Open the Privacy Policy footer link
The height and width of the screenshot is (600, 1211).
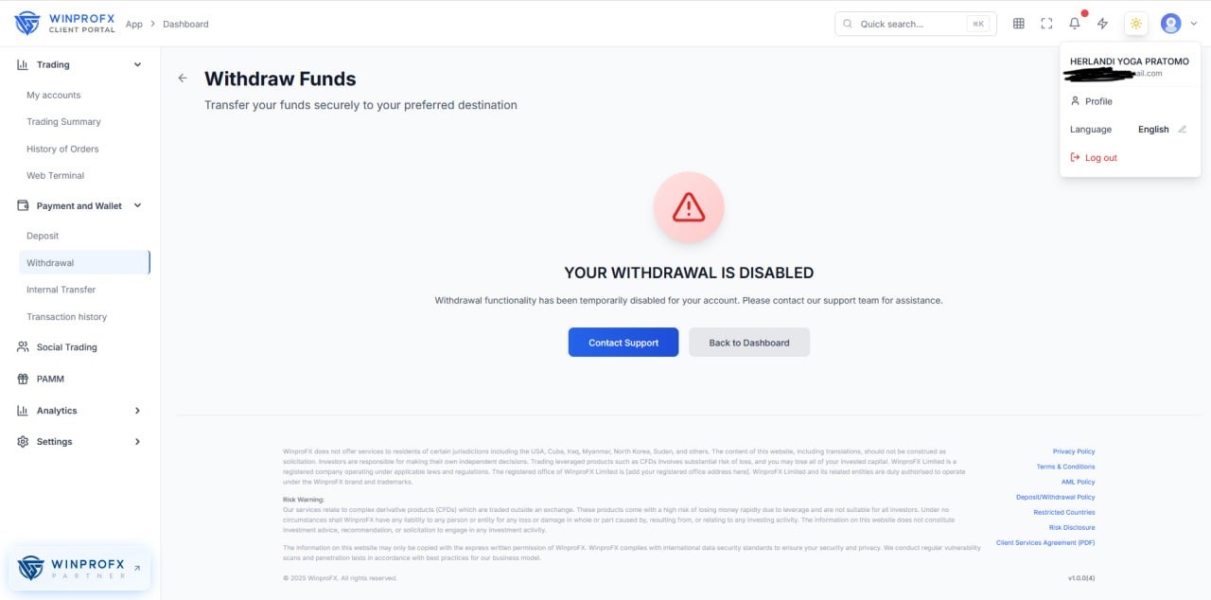[1073, 452]
